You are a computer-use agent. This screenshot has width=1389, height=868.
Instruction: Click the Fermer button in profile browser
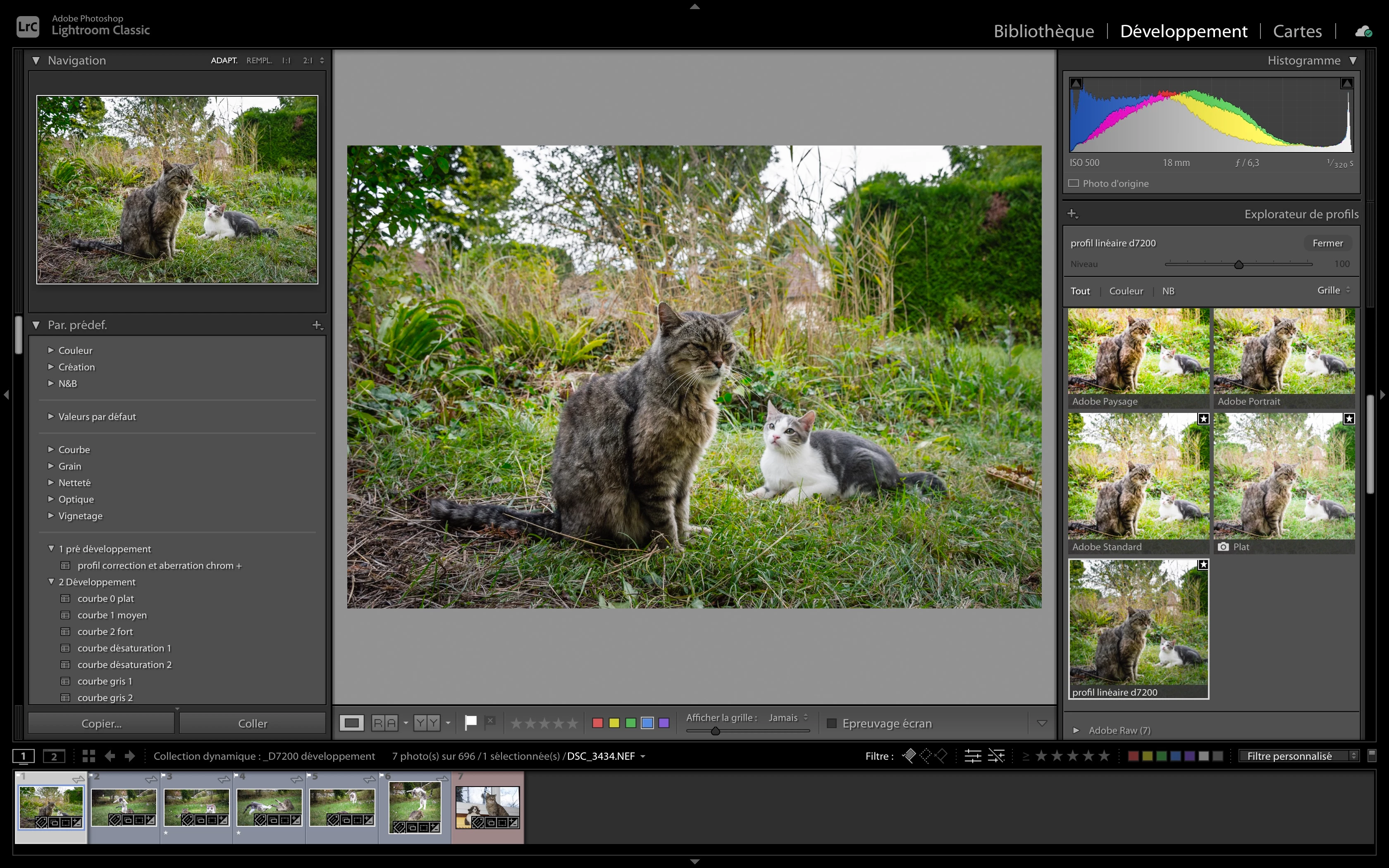[1327, 243]
